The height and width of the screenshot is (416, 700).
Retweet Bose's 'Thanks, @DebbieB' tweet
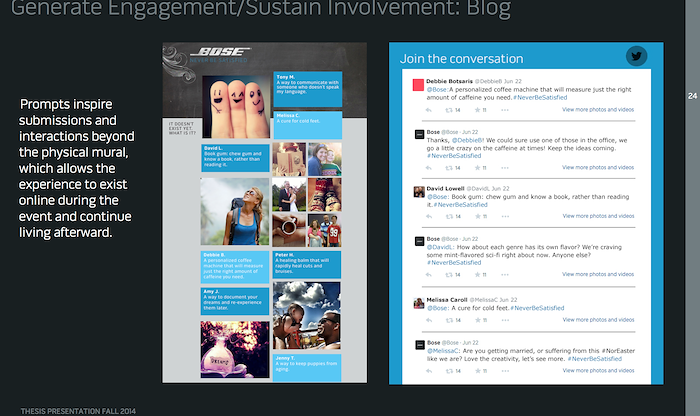coord(449,168)
